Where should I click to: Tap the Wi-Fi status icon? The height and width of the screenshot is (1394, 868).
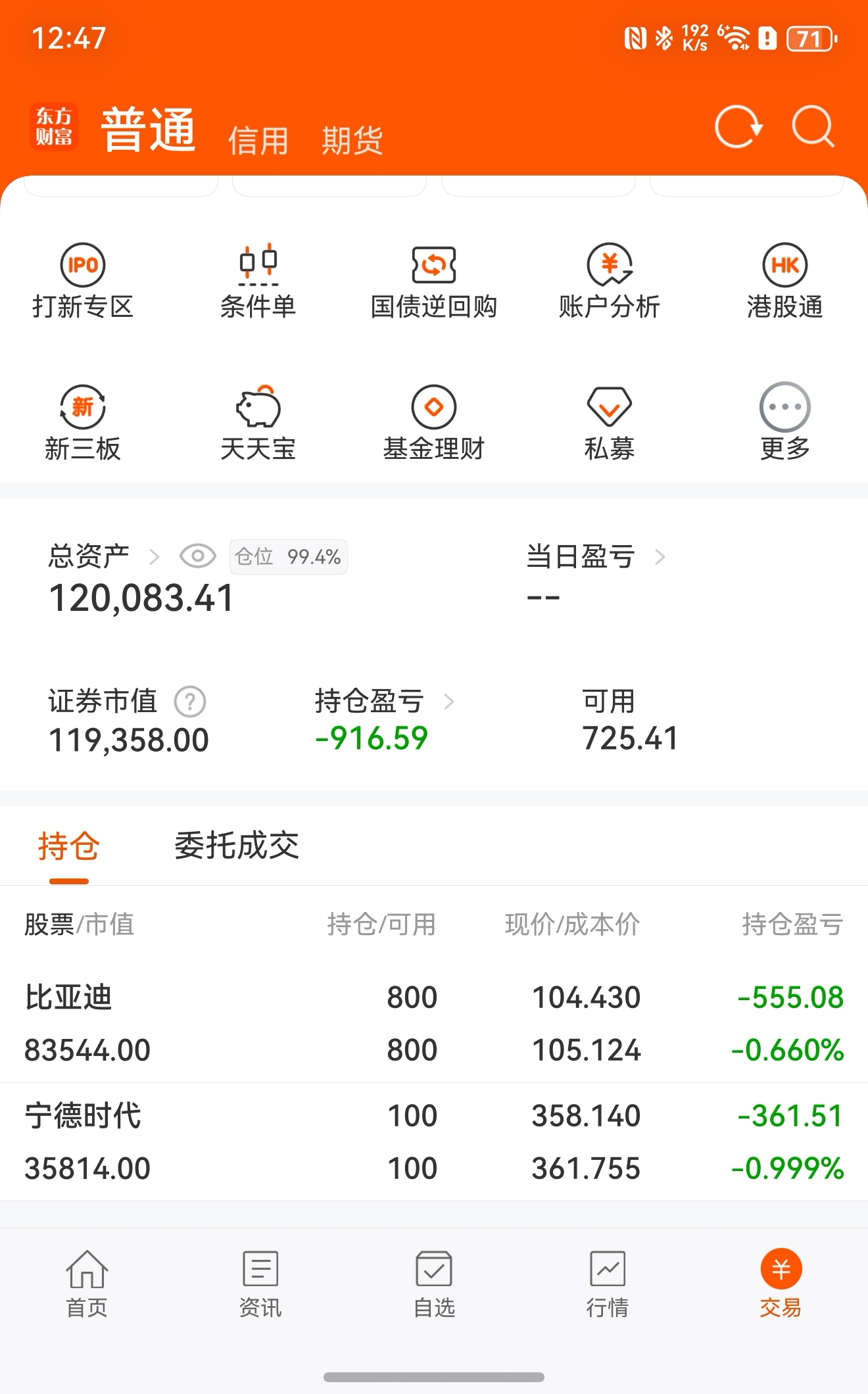point(734,38)
